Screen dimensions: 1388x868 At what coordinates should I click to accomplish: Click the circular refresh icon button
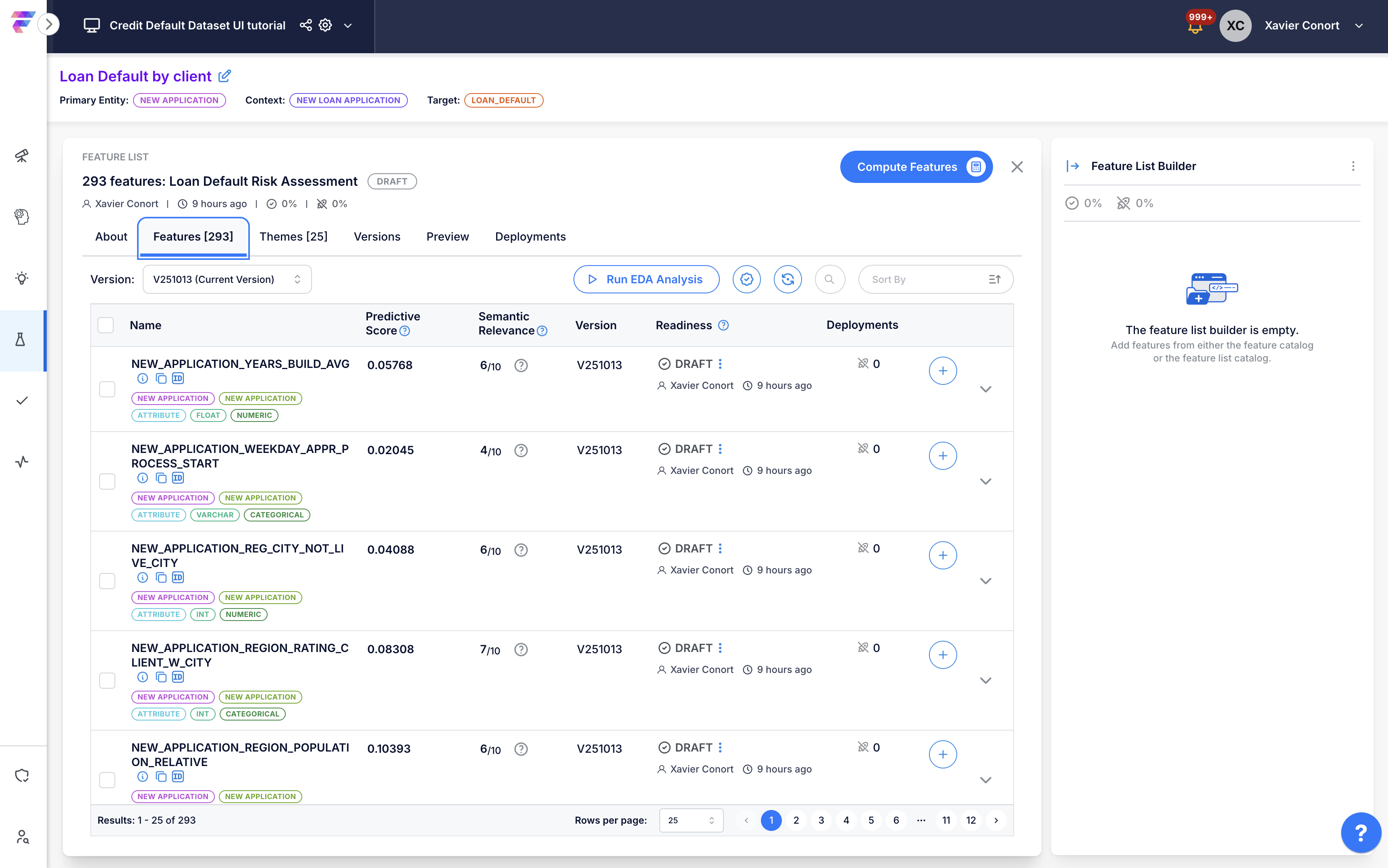pyautogui.click(x=788, y=280)
